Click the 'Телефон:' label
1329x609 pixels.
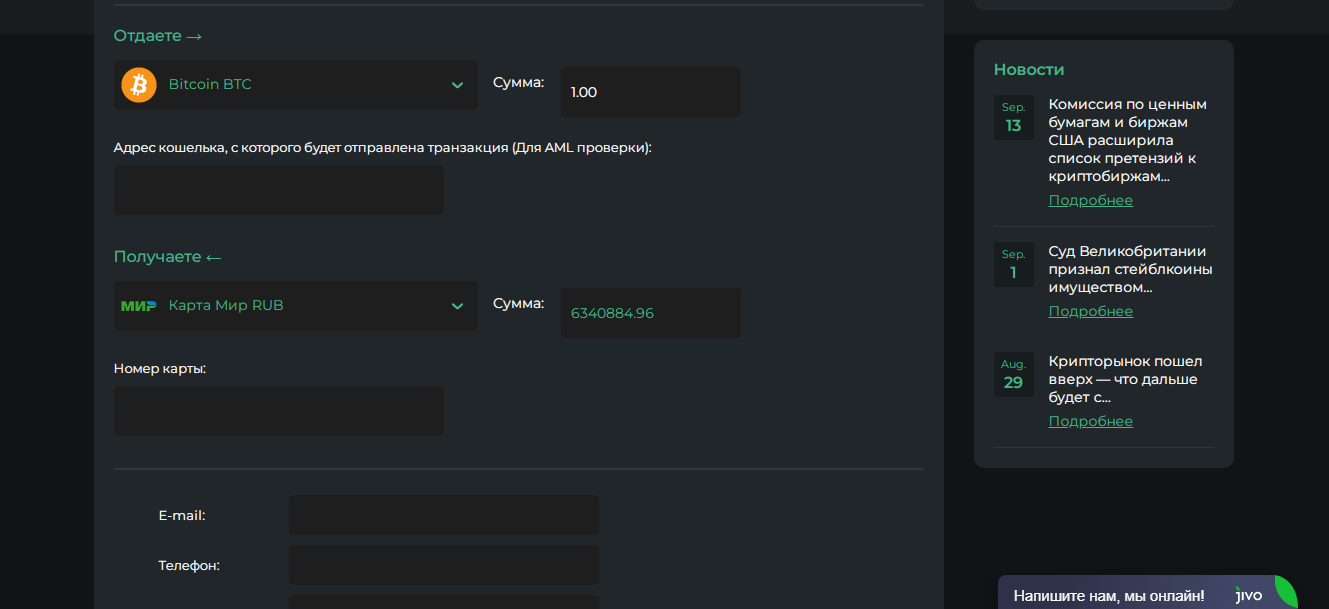point(189,566)
